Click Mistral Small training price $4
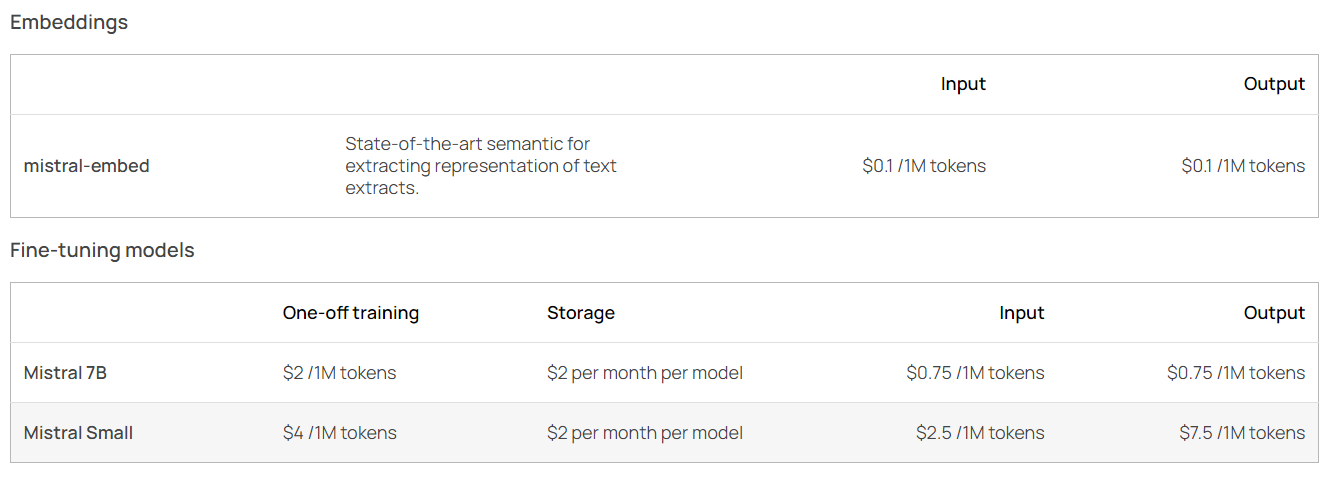This screenshot has height=496, width=1337. click(339, 433)
